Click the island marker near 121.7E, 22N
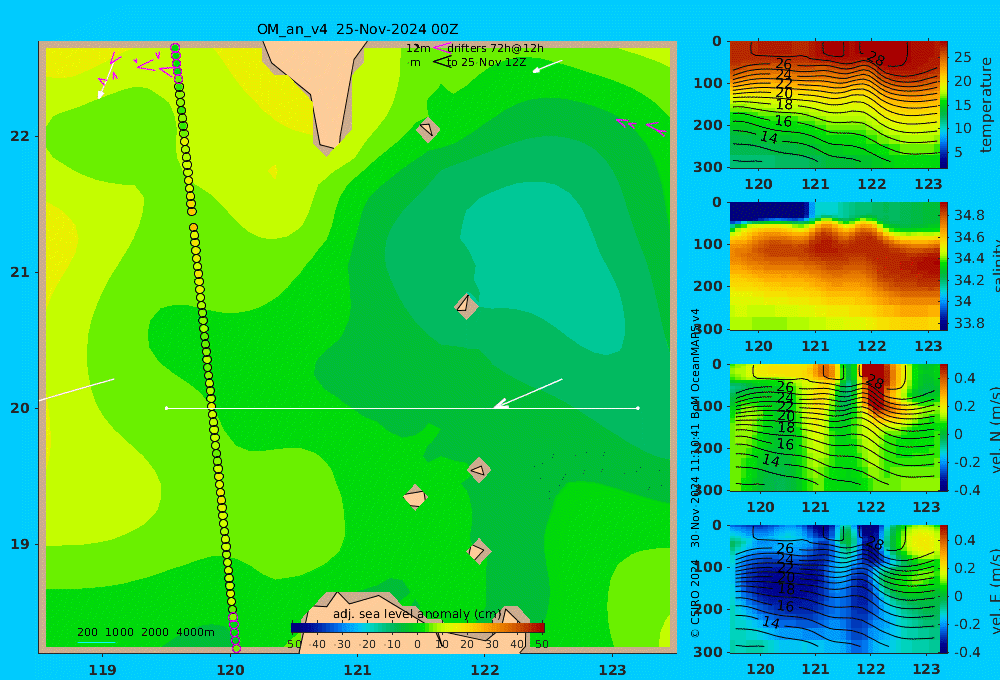The width and height of the screenshot is (1000, 680). [x=428, y=129]
